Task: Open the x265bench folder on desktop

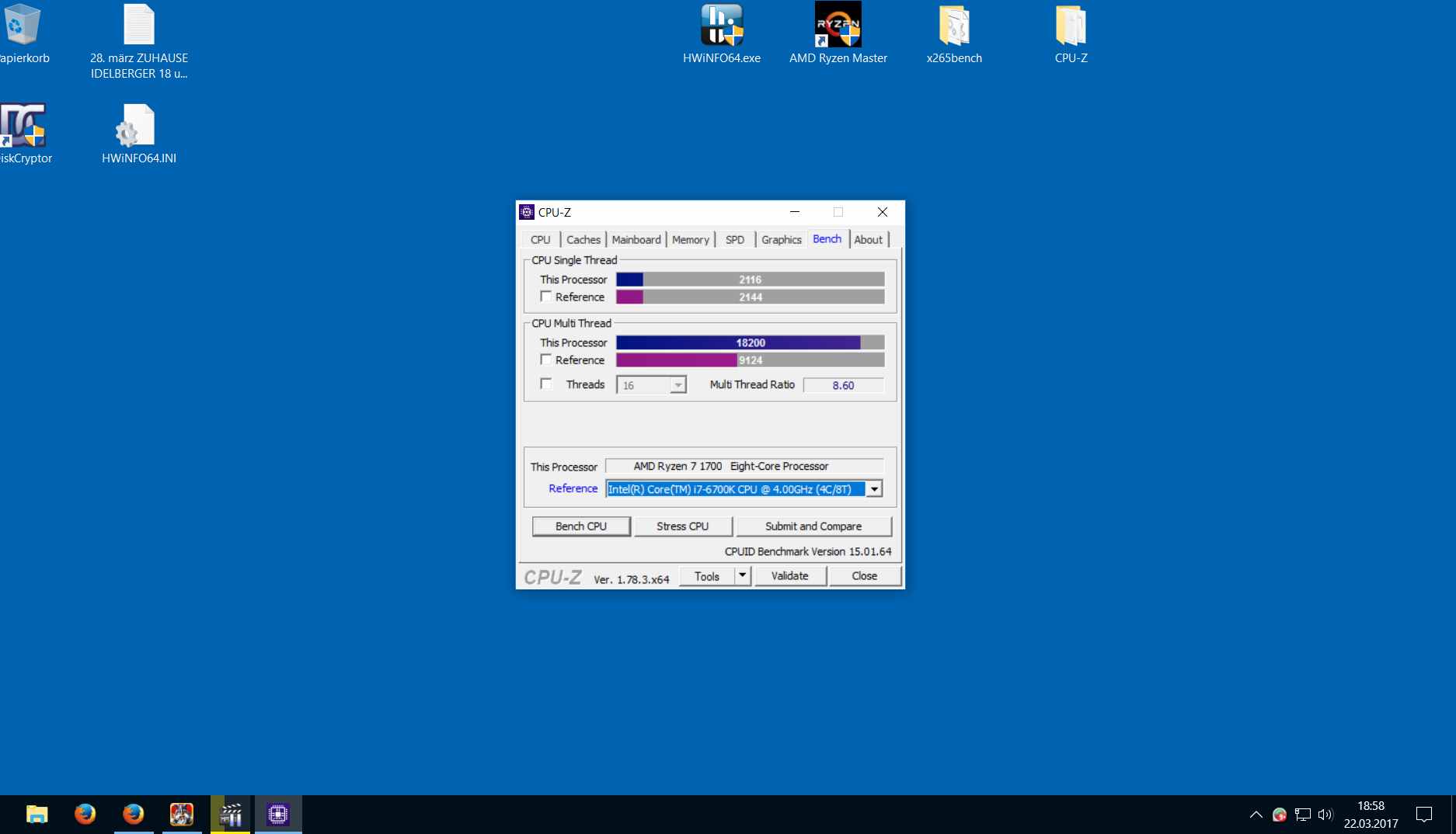Action: (x=954, y=35)
